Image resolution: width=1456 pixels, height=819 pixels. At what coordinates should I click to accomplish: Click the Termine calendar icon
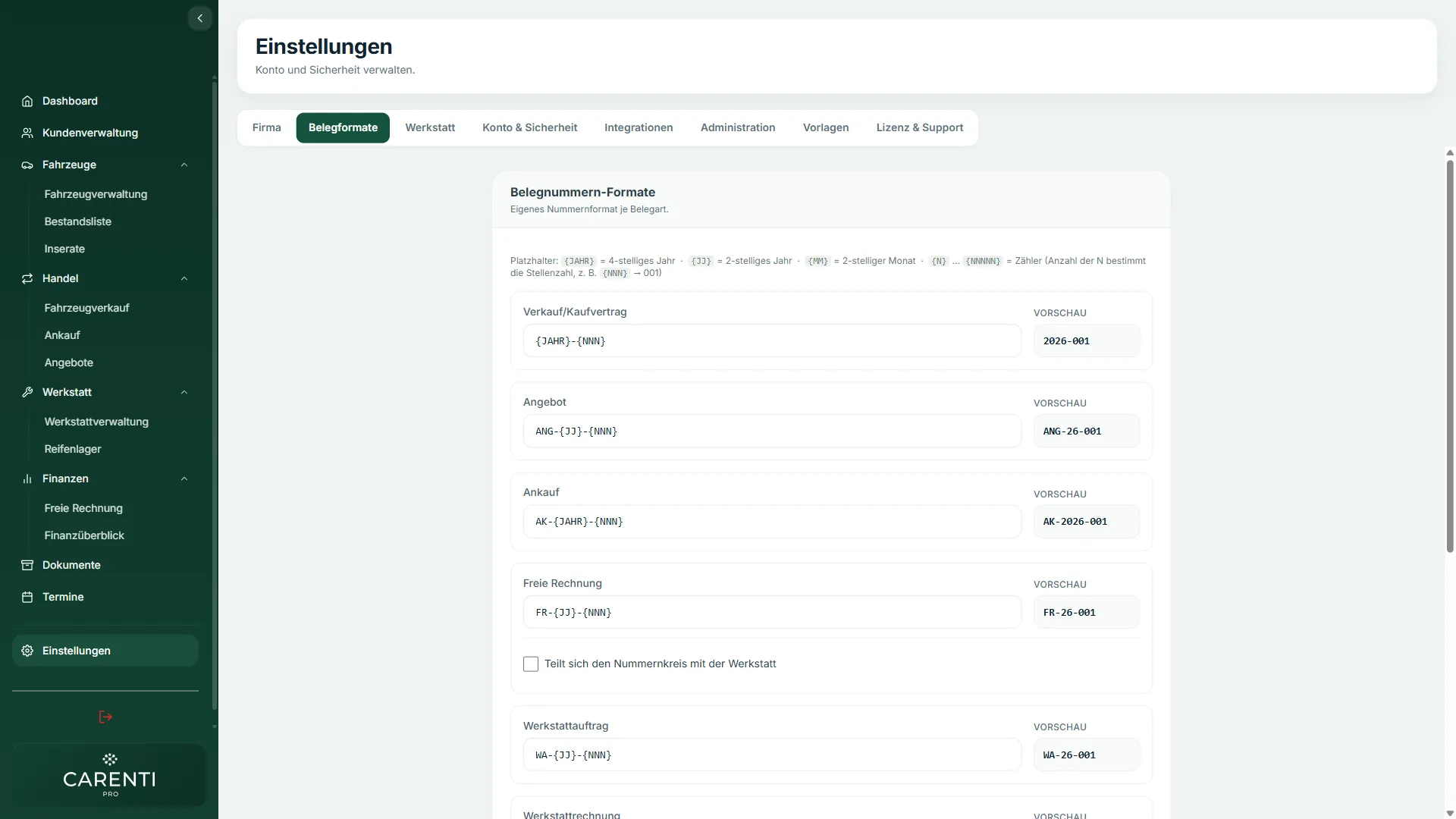tap(27, 597)
